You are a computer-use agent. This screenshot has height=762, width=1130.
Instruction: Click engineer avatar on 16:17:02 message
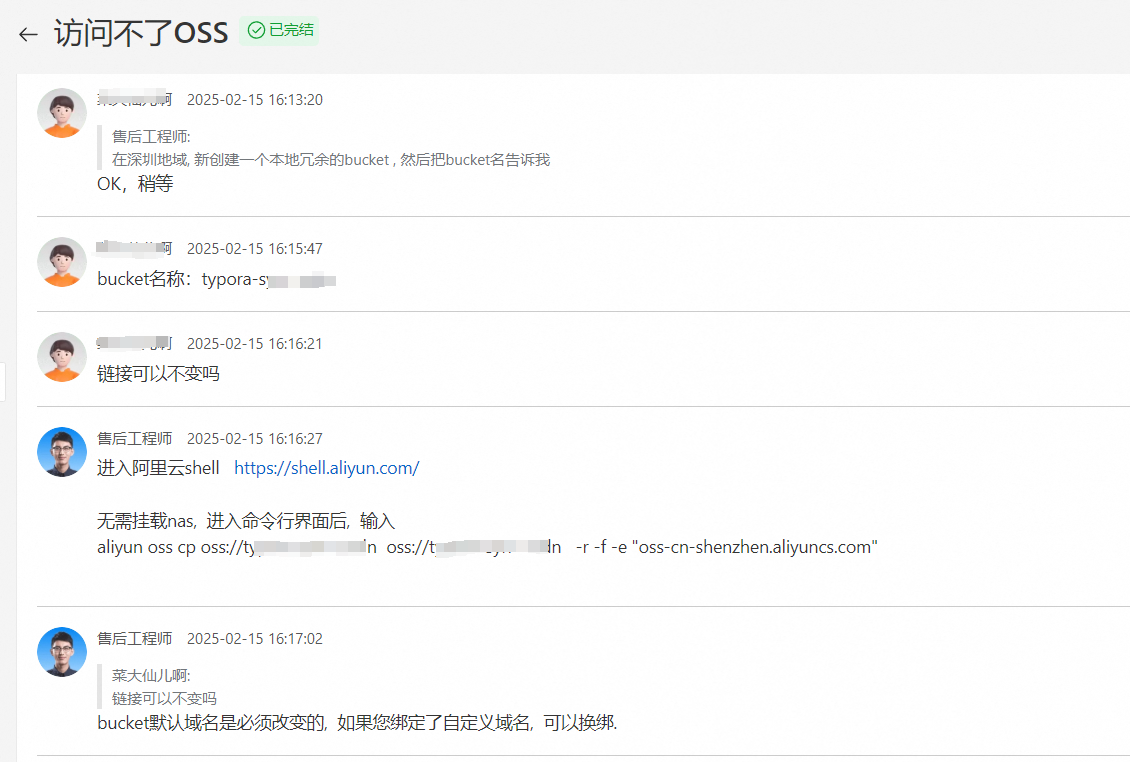point(62,652)
